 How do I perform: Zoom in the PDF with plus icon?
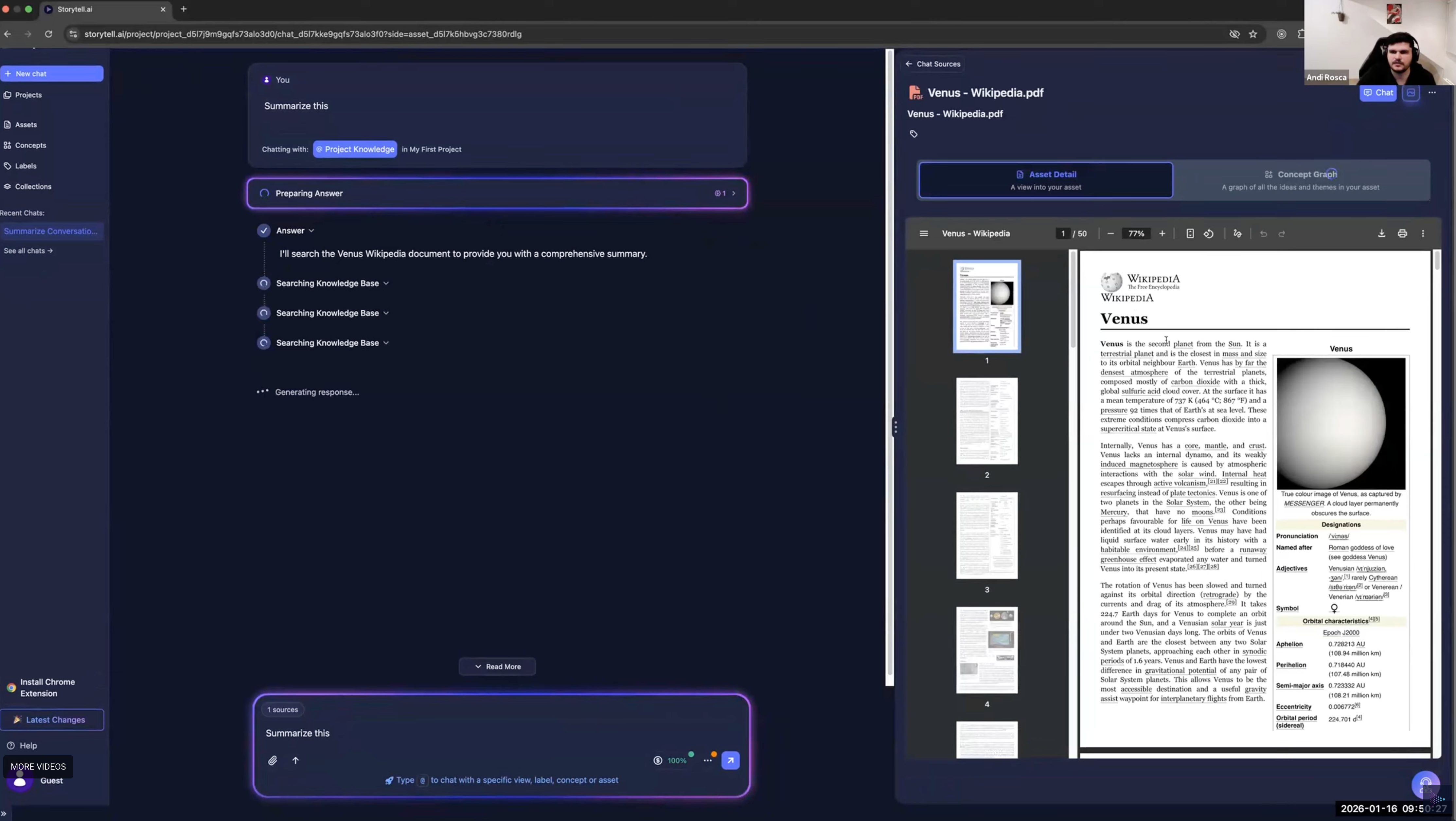coord(1162,233)
